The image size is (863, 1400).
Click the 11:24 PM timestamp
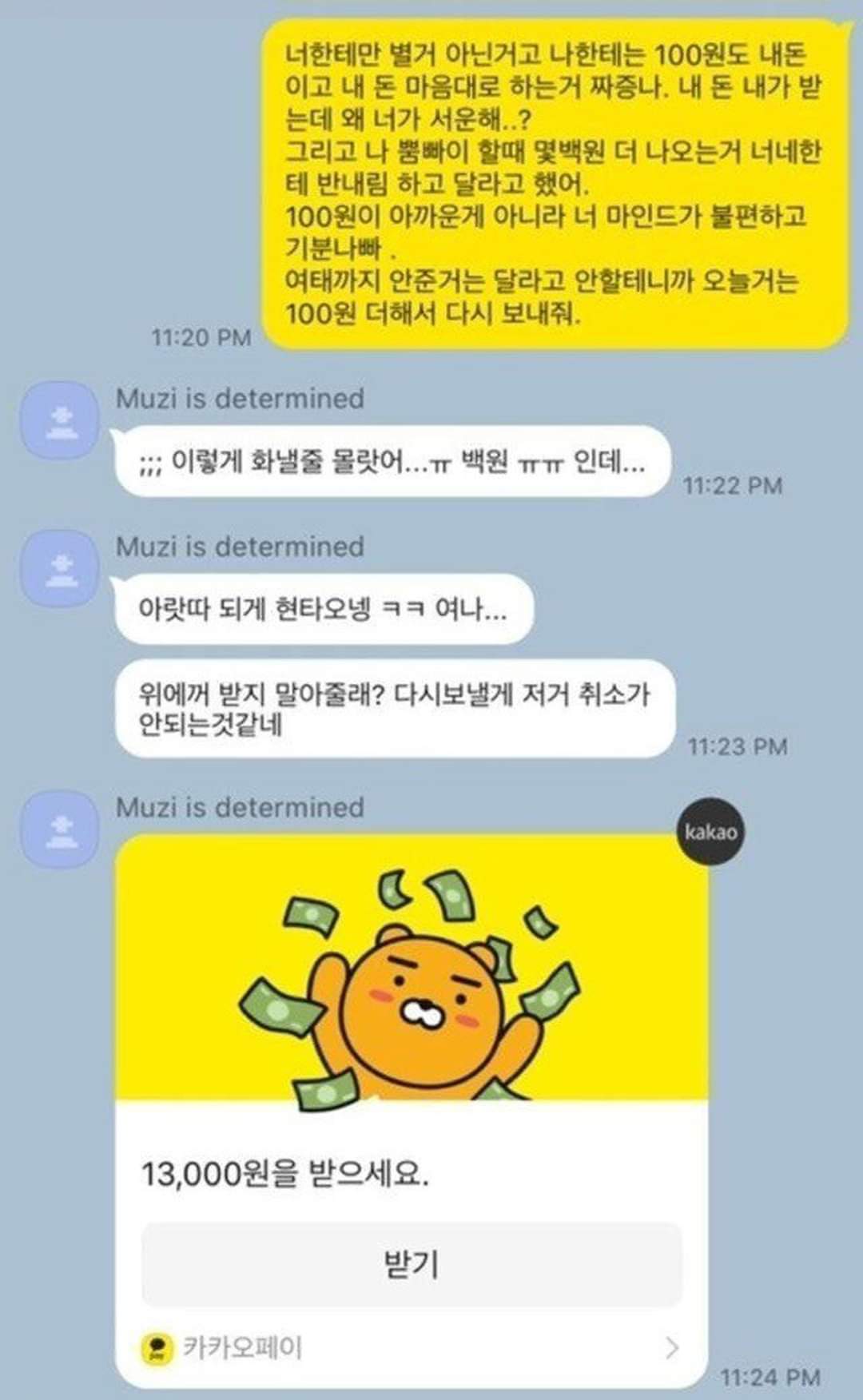[x=770, y=1377]
